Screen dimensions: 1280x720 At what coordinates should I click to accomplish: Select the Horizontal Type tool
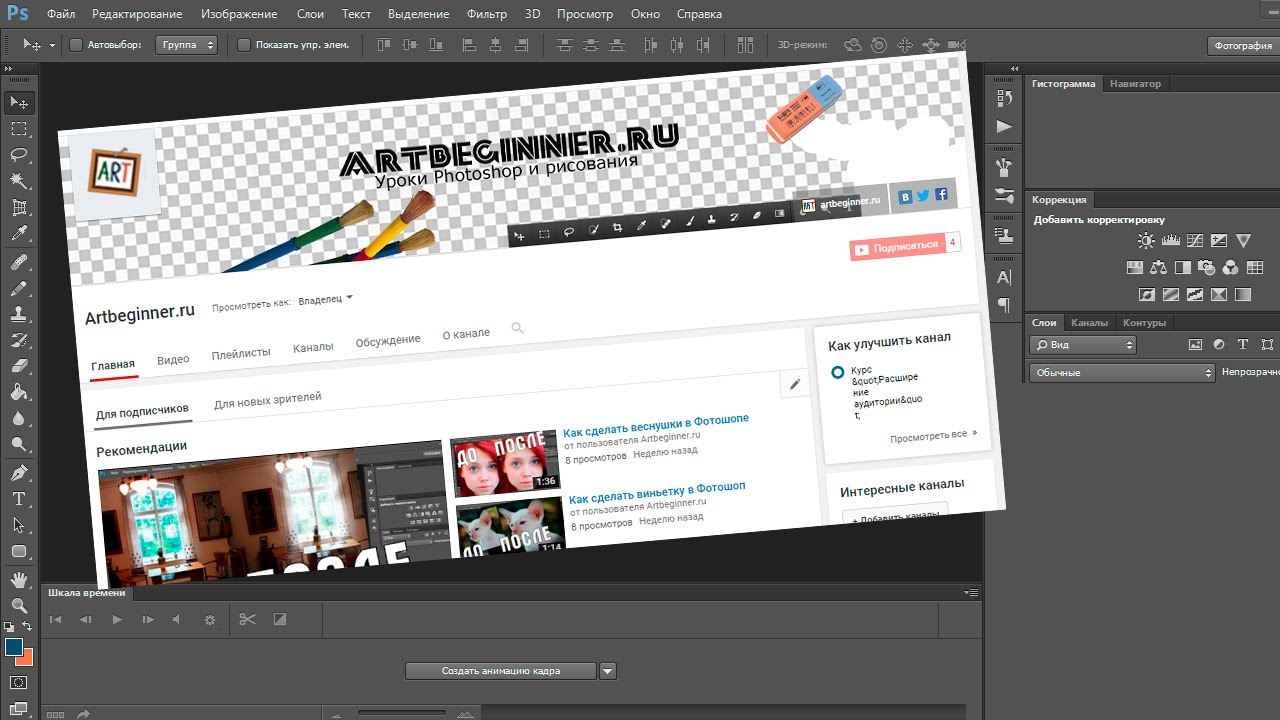pyautogui.click(x=19, y=498)
